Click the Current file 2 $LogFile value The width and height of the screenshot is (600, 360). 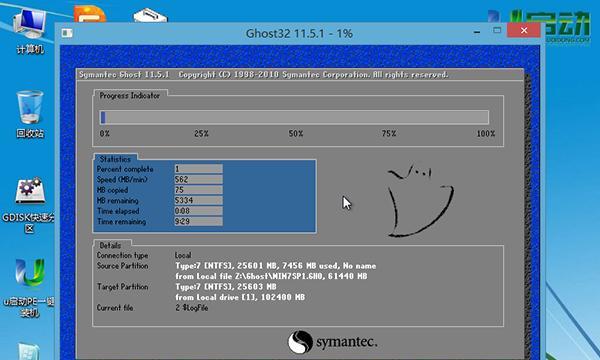192,308
